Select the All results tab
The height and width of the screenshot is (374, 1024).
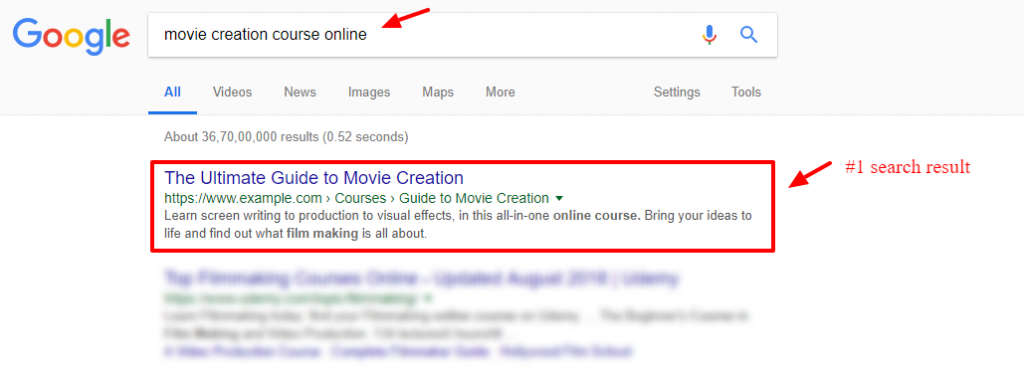[x=172, y=92]
